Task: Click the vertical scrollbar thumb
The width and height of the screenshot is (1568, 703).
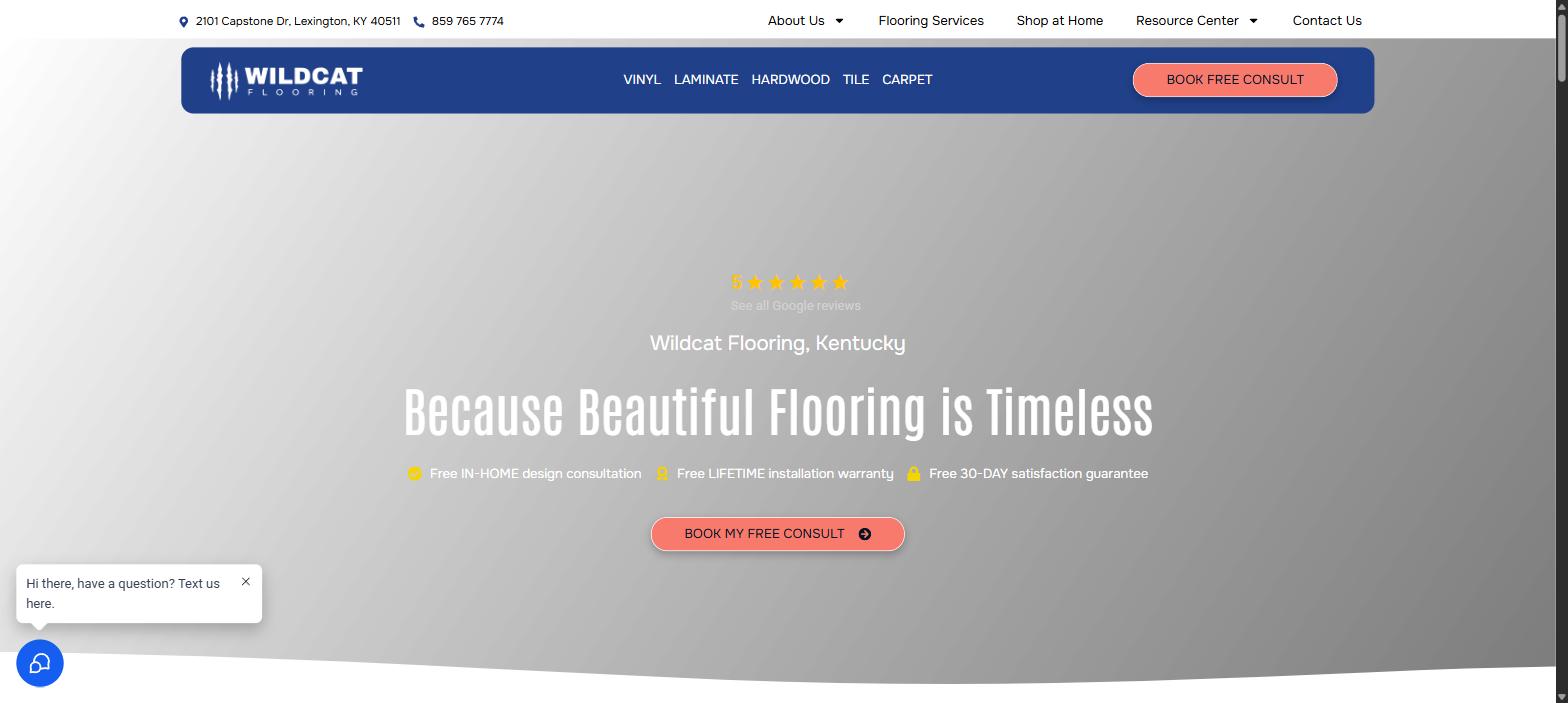Action: pos(1562,48)
